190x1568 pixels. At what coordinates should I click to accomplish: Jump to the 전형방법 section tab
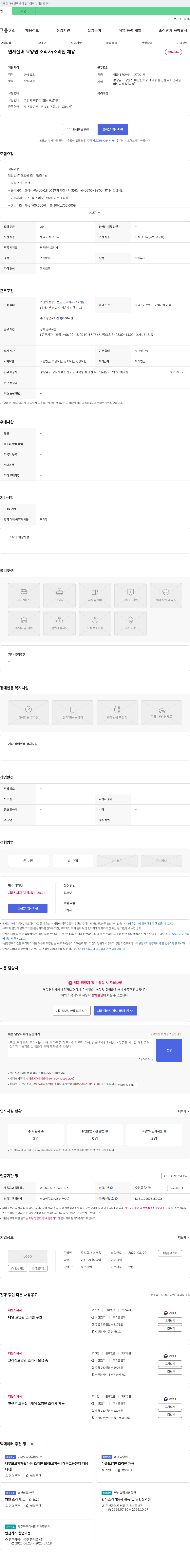pos(147,43)
